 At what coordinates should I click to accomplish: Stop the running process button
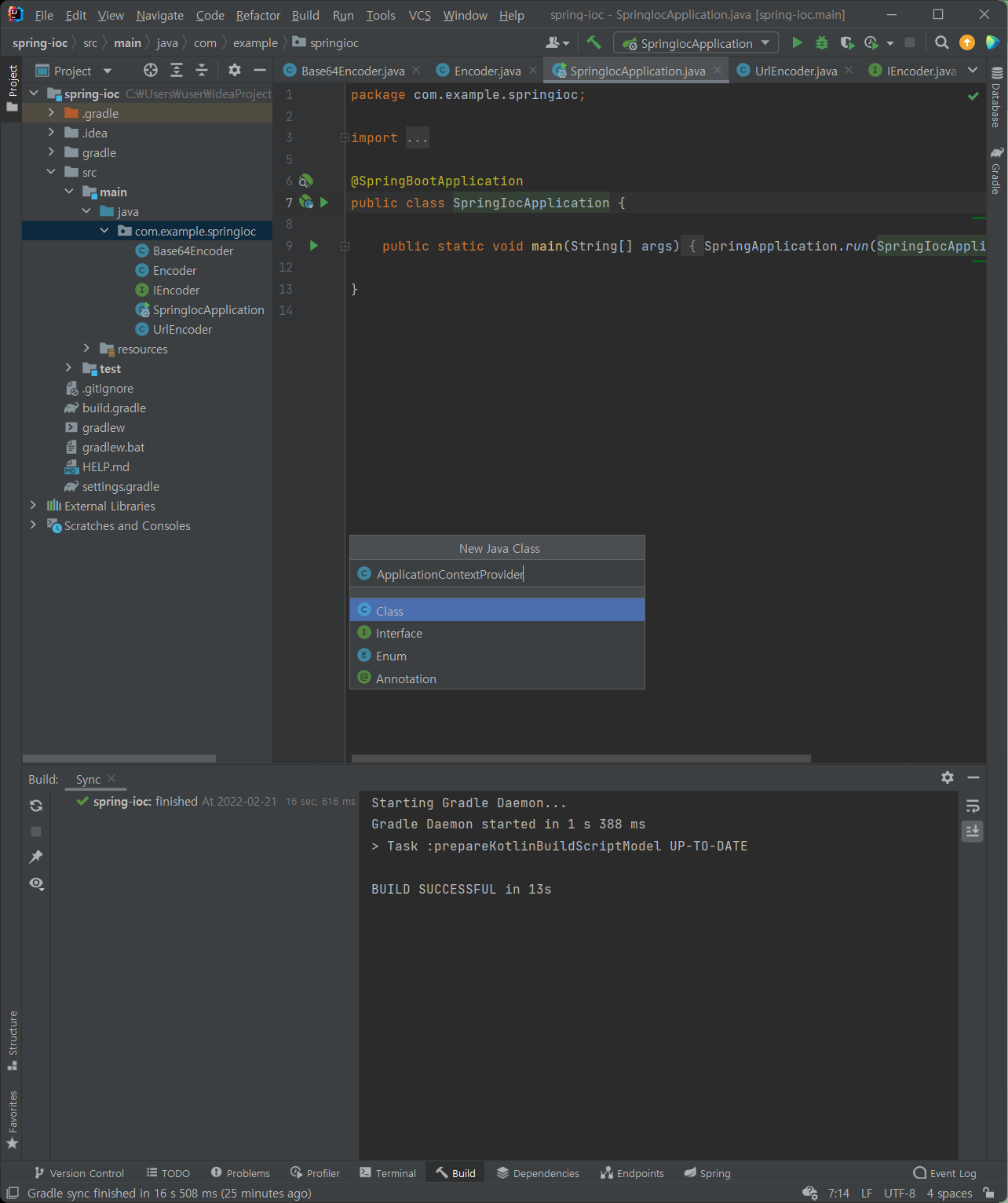tap(910, 43)
